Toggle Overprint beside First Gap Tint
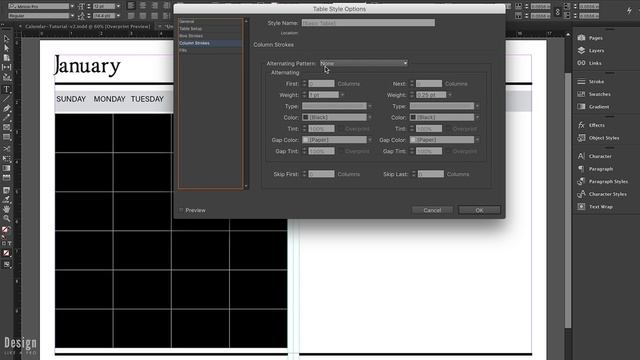The width and height of the screenshot is (640, 360). pos(341,151)
